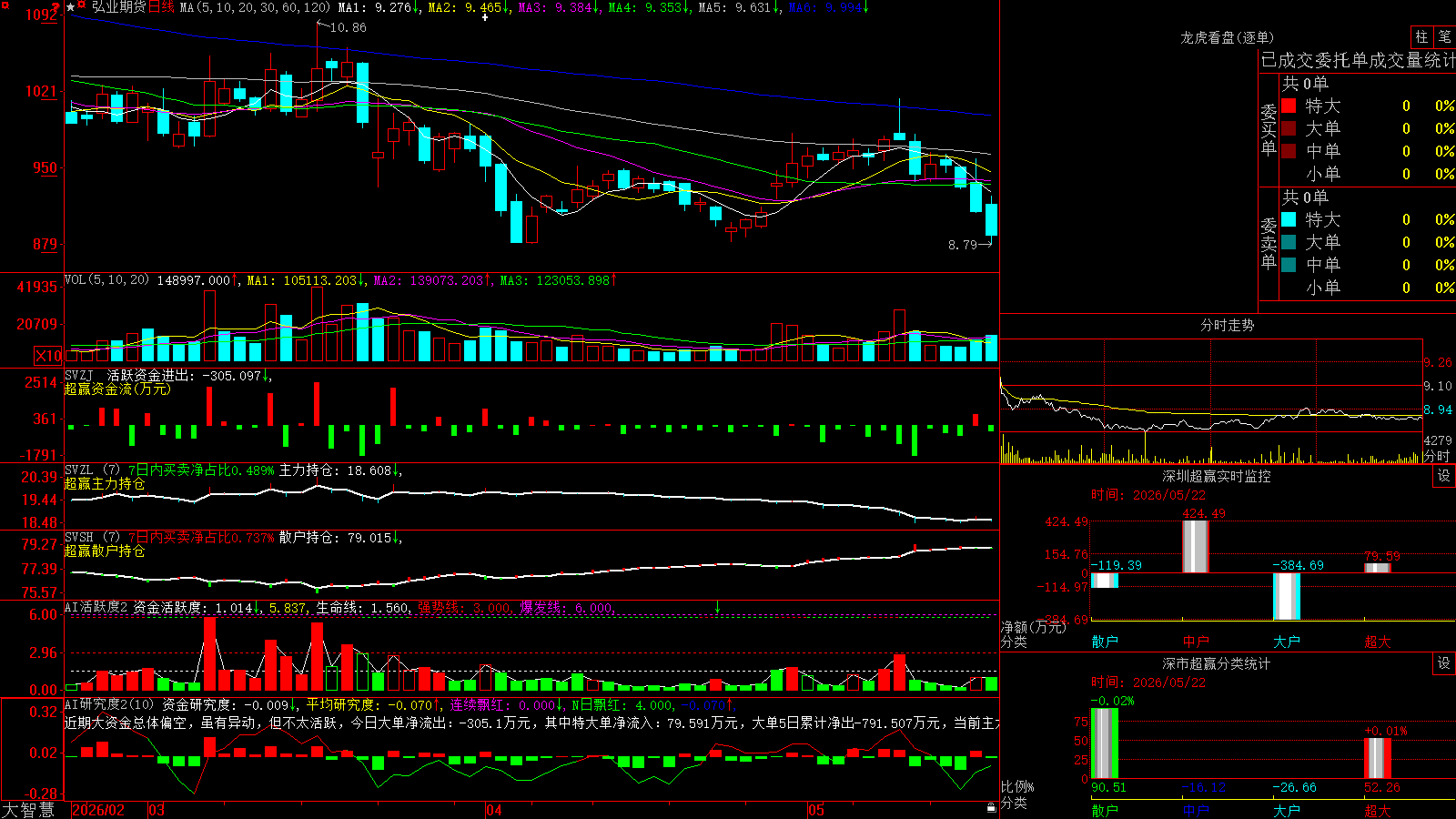Click the dark red 大单 buy swatch

coord(1289,128)
